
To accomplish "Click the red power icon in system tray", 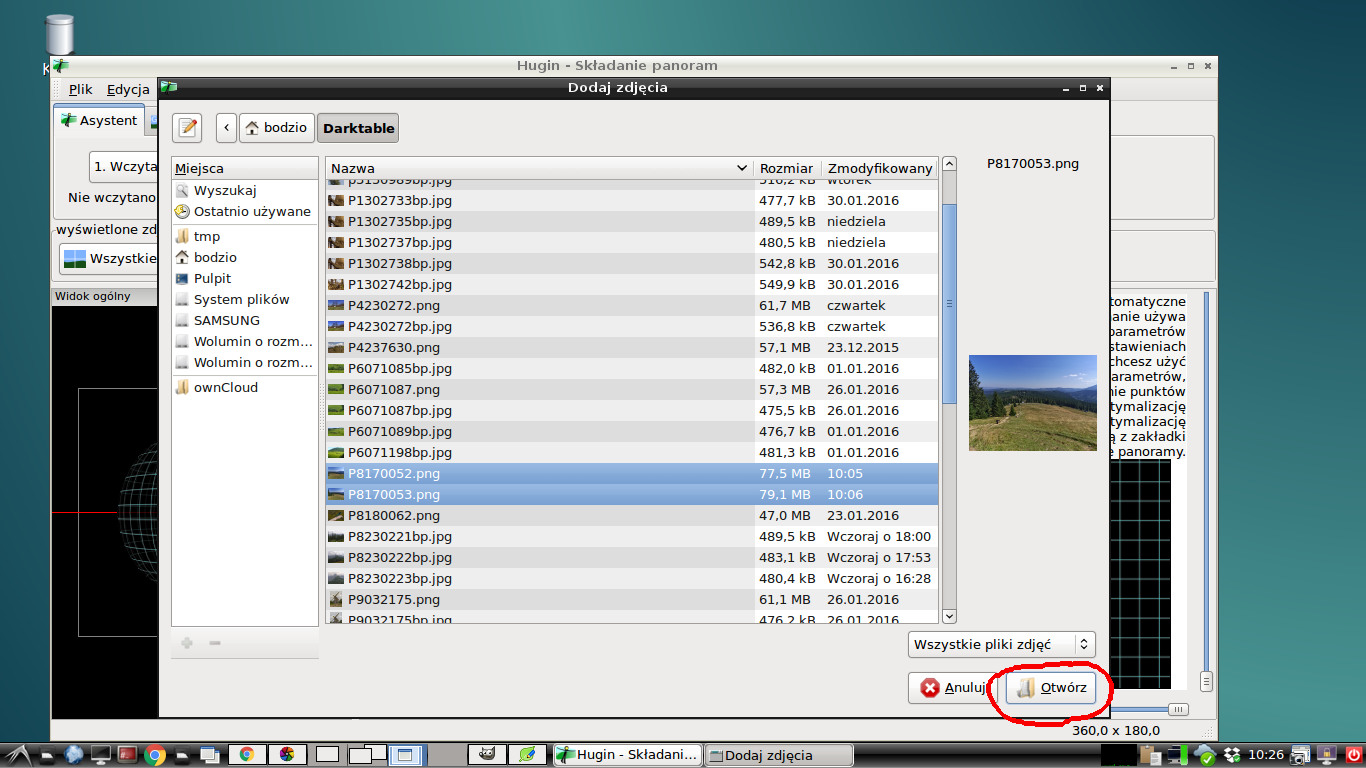I will pyautogui.click(x=1354, y=755).
